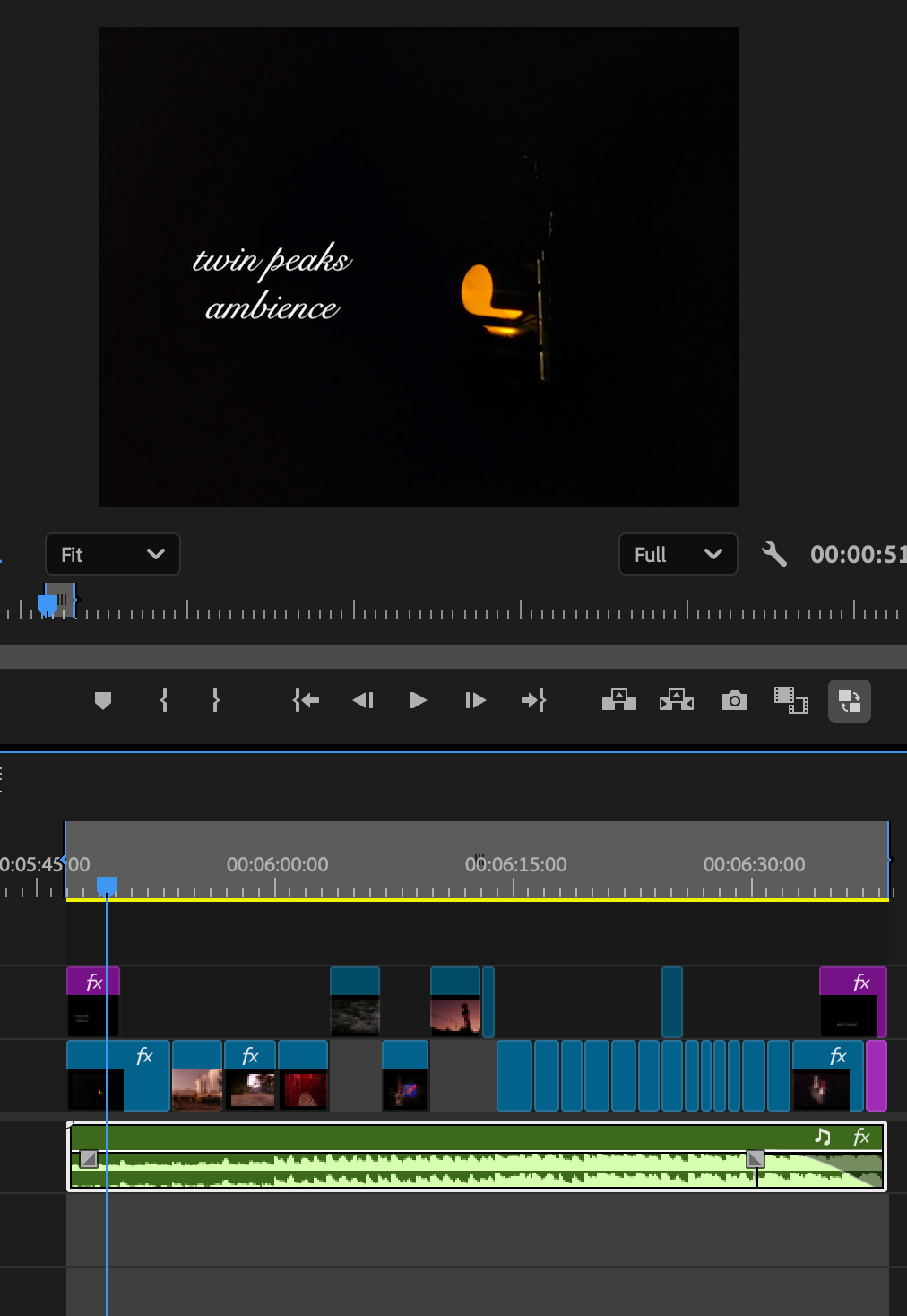
Task: Select the red curtain clip
Action: [303, 1076]
